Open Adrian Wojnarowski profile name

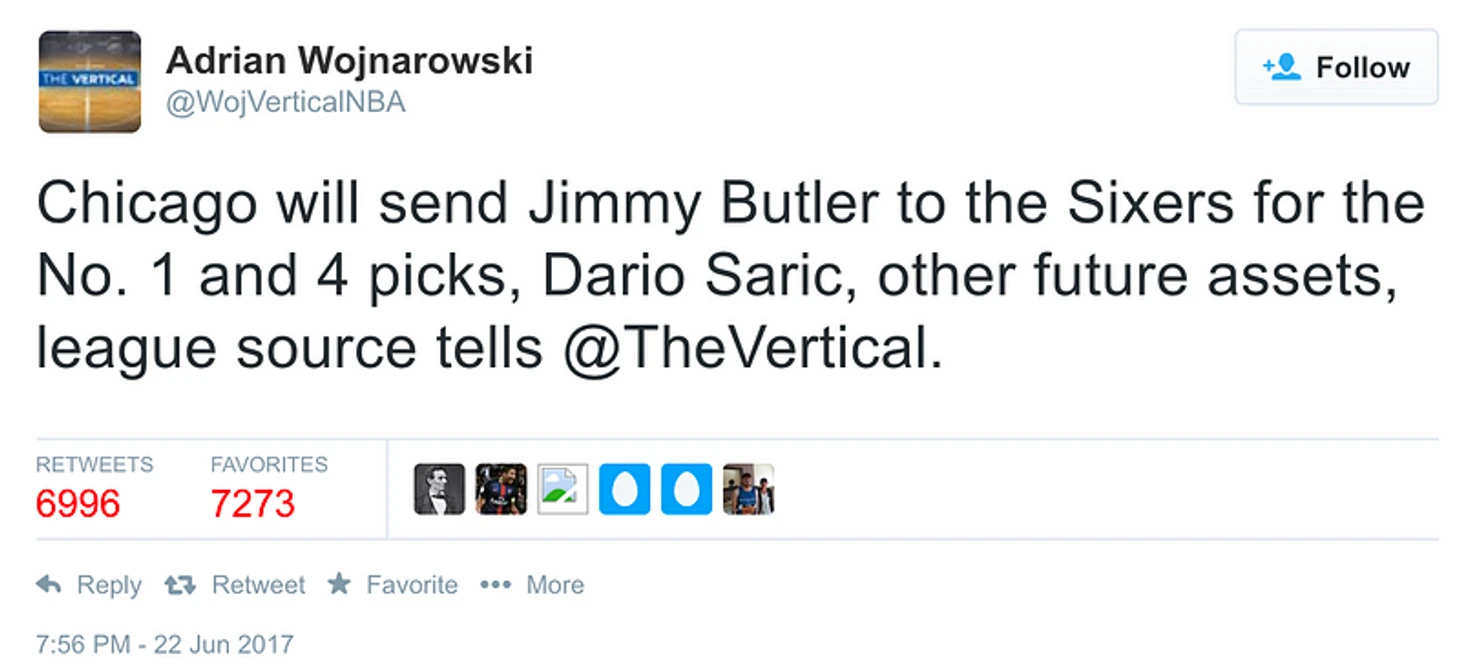349,60
